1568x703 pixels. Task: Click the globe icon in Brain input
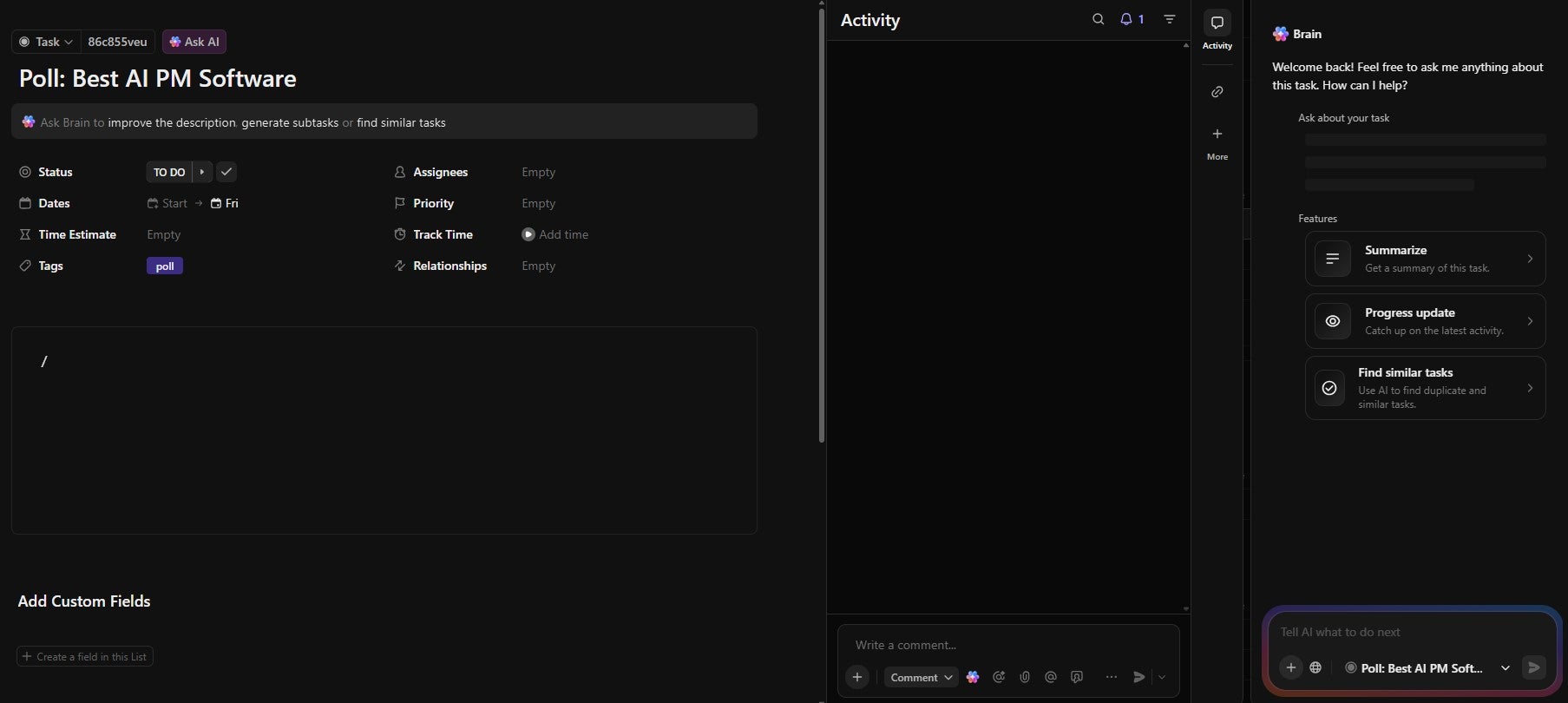(1315, 667)
